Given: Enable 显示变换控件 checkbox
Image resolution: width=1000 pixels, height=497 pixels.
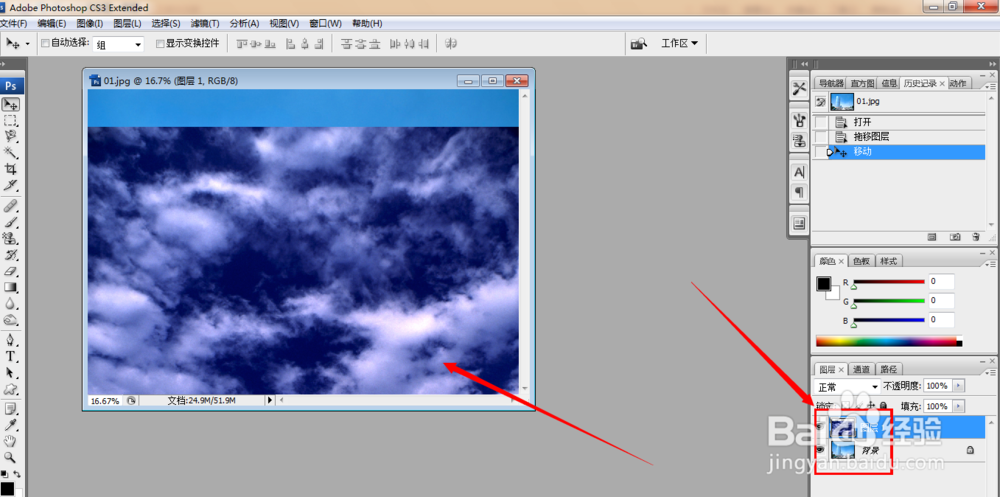Looking at the screenshot, I should coord(160,43).
